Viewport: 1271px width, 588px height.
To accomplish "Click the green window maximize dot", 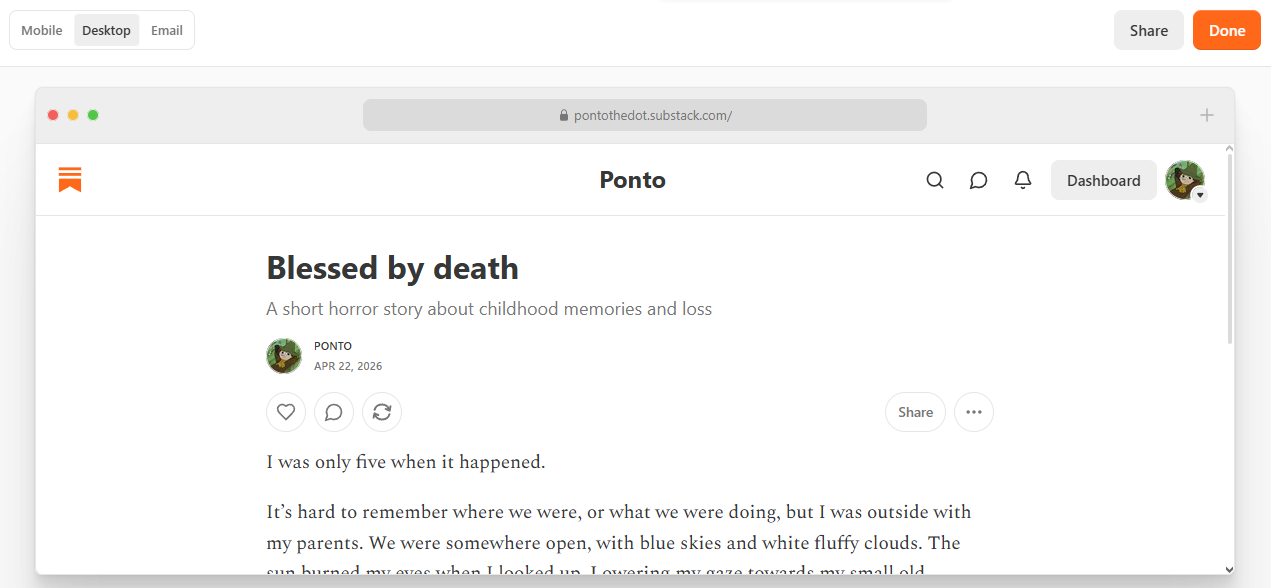I will pyautogui.click(x=93, y=115).
